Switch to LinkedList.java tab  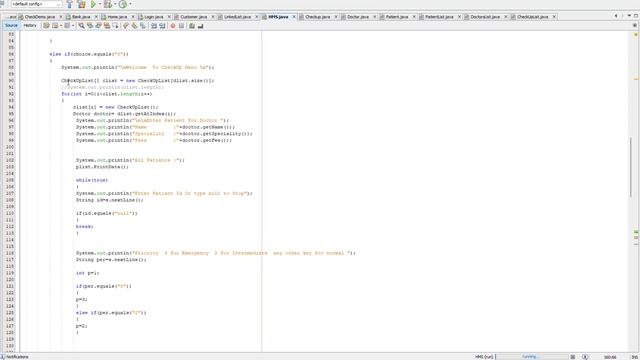coord(237,17)
